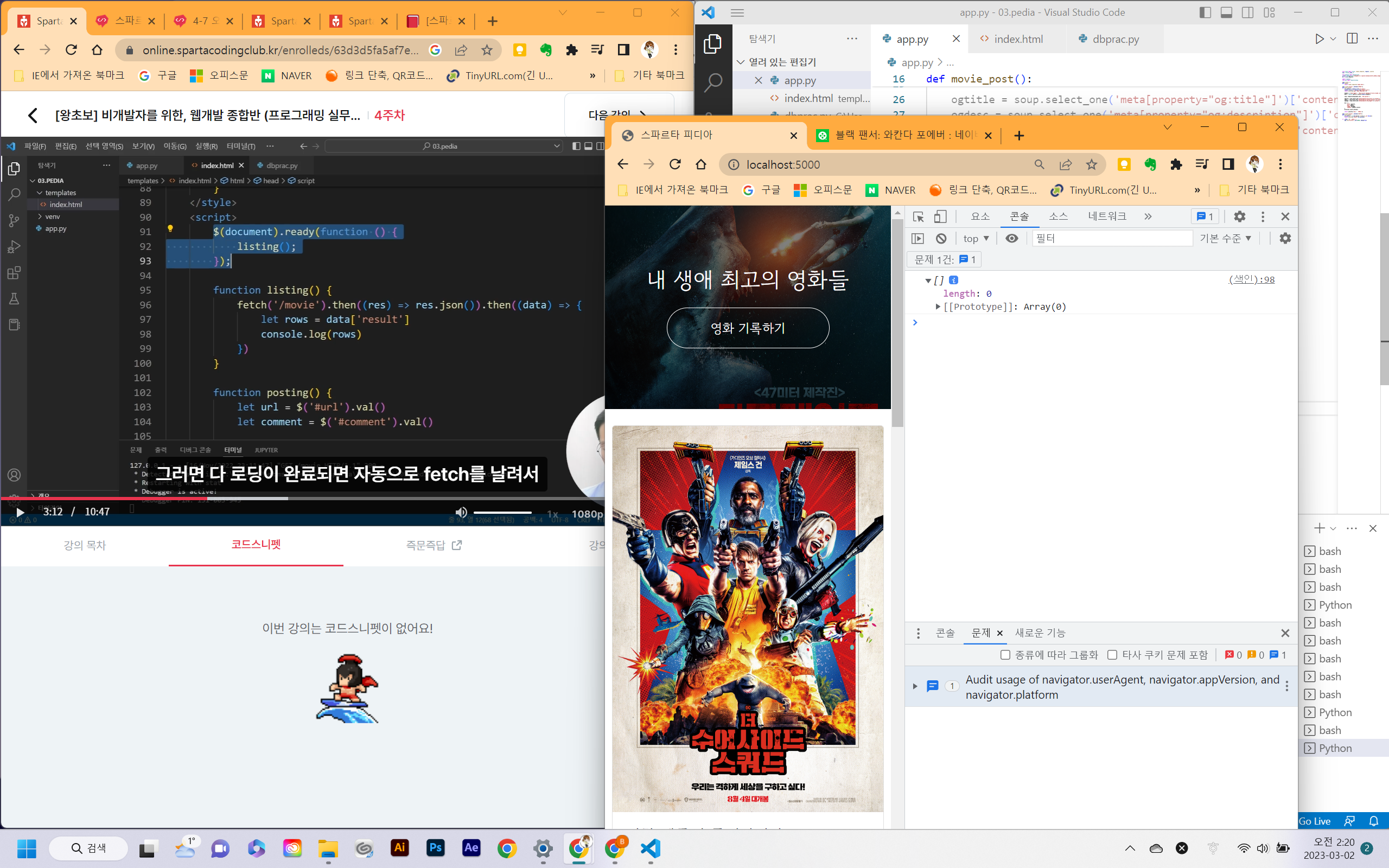The height and width of the screenshot is (868, 1389).
Task: Show more bookmarks chevron in Sparta browser
Action: (x=593, y=75)
